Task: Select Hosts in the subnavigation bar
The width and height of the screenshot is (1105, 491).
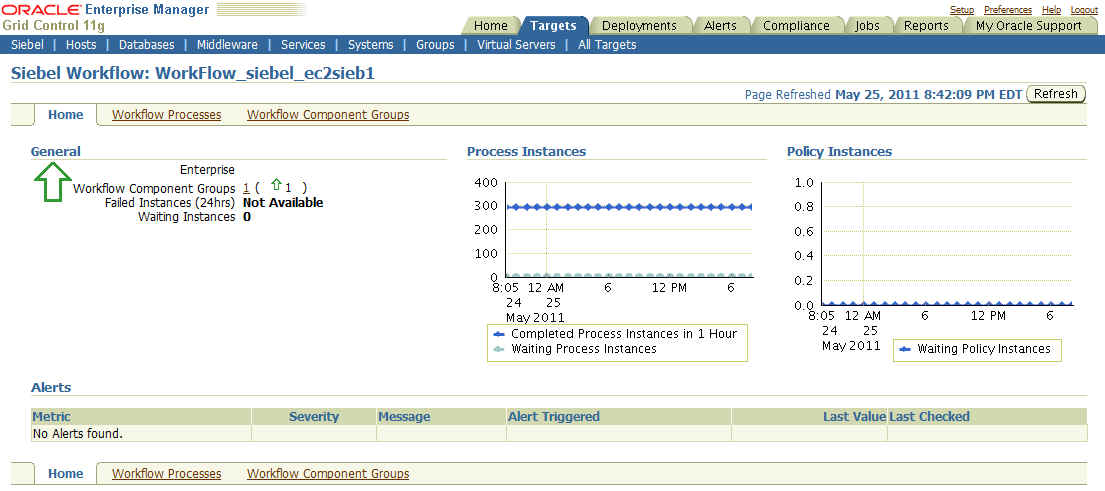Action: (81, 44)
